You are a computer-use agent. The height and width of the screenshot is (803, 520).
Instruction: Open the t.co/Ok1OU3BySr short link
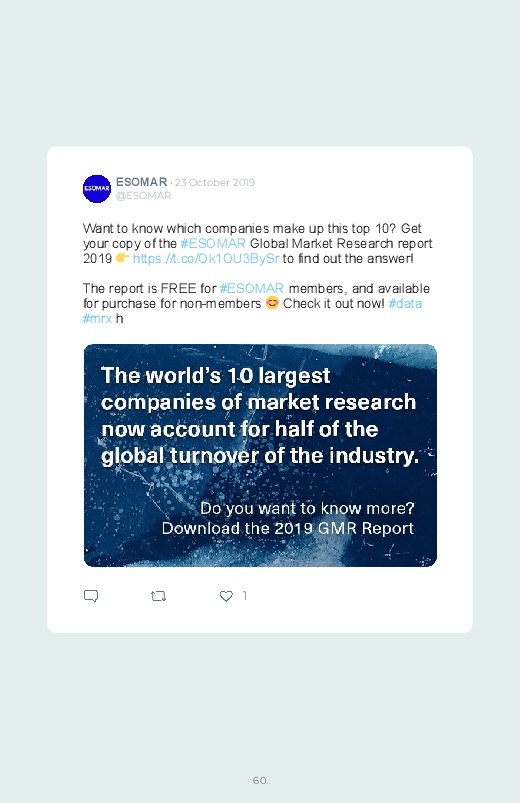click(206, 258)
